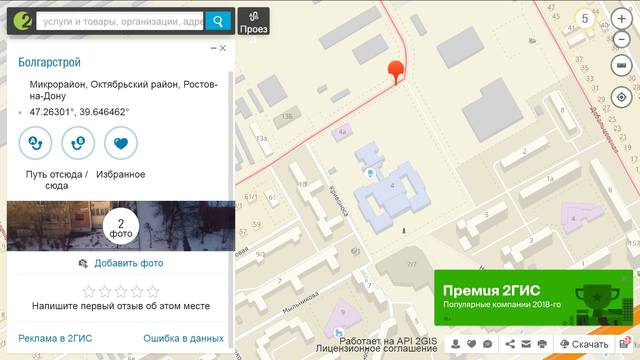Activate the ruler measurement tool

621,65
